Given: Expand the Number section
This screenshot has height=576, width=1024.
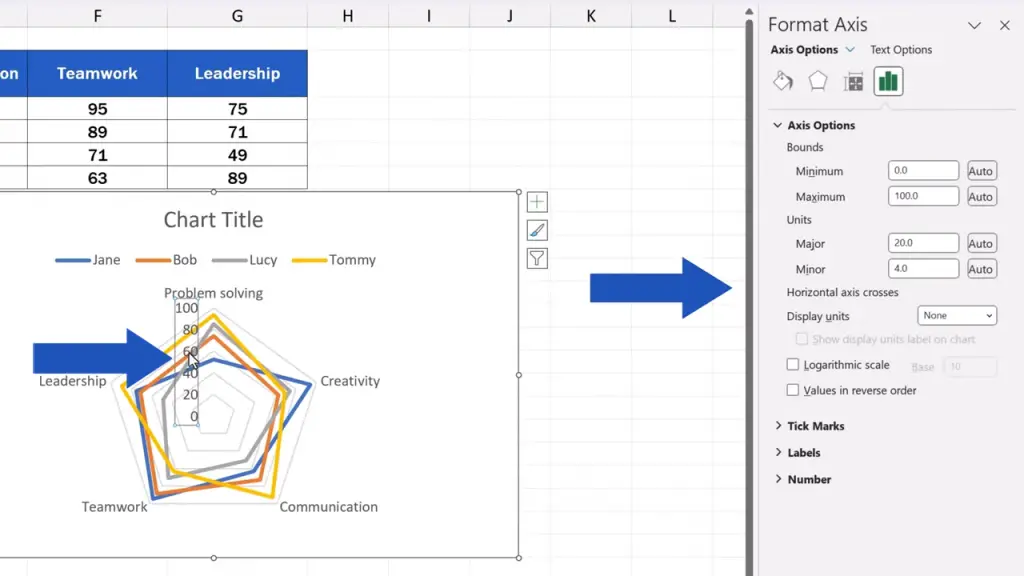Looking at the screenshot, I should pyautogui.click(x=778, y=479).
